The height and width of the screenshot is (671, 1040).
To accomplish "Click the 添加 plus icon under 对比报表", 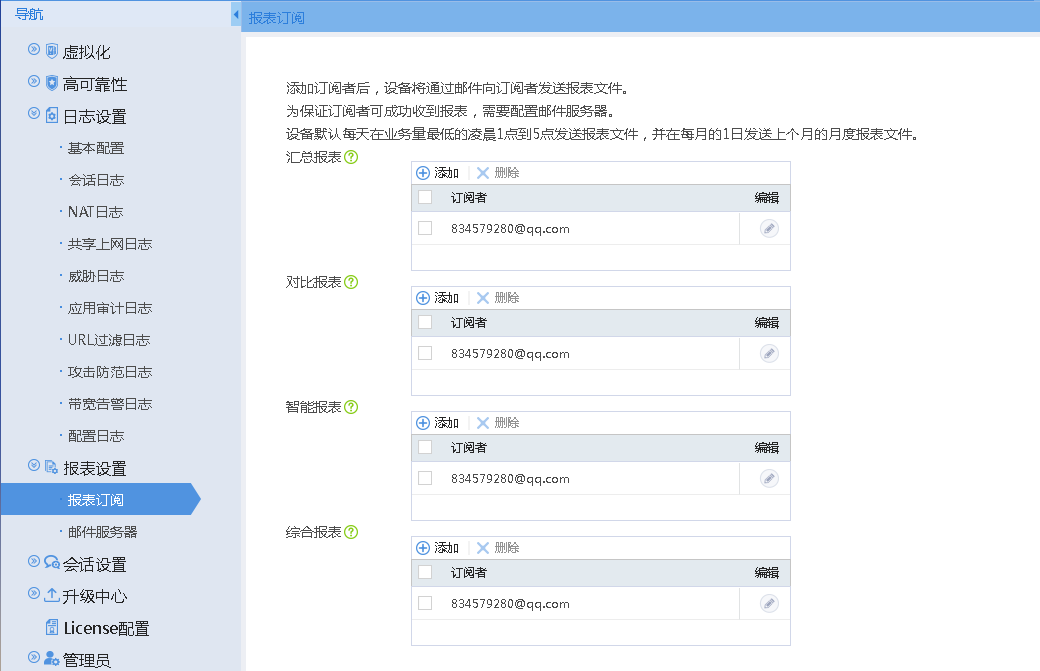I will pos(423,298).
